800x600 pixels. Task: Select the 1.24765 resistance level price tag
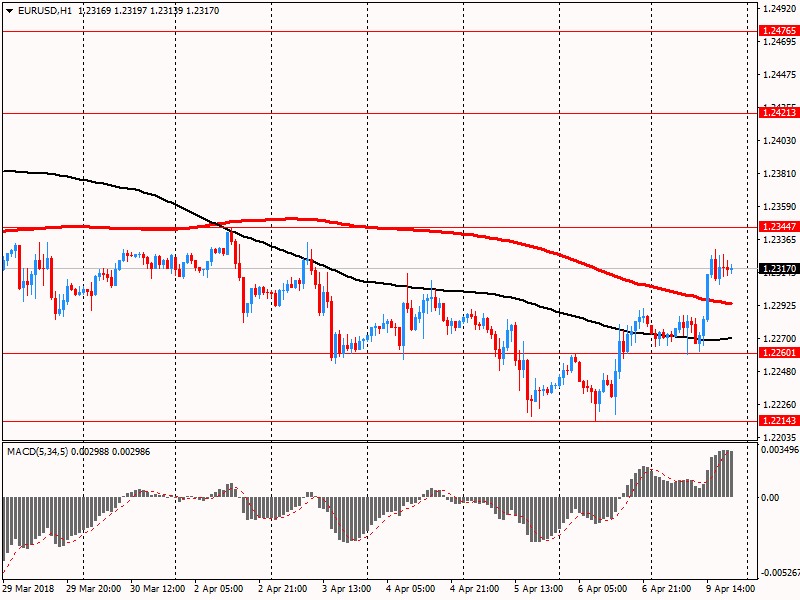[x=779, y=31]
